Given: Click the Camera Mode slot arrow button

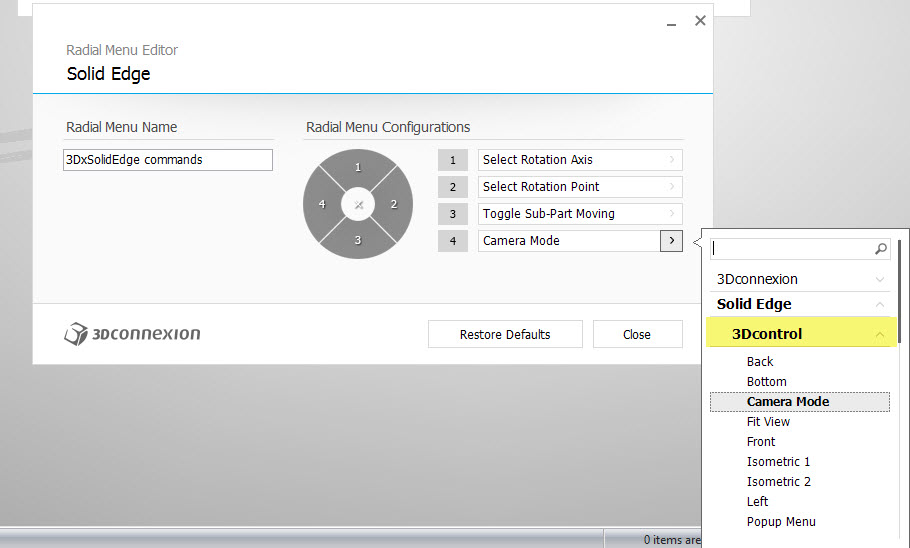Looking at the screenshot, I should click(671, 240).
